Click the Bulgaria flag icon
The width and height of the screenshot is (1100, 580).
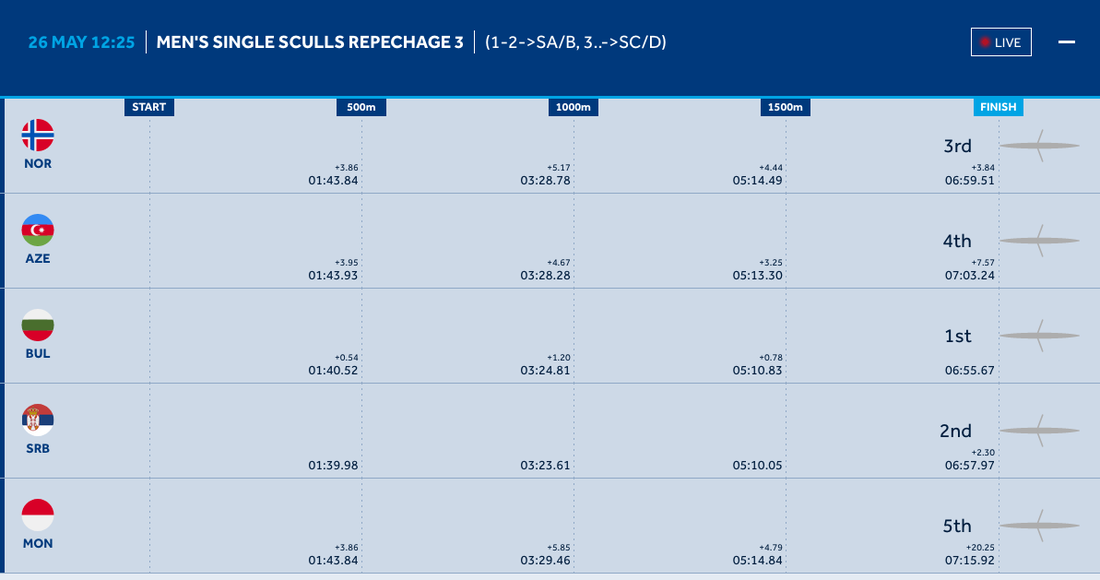point(38,325)
